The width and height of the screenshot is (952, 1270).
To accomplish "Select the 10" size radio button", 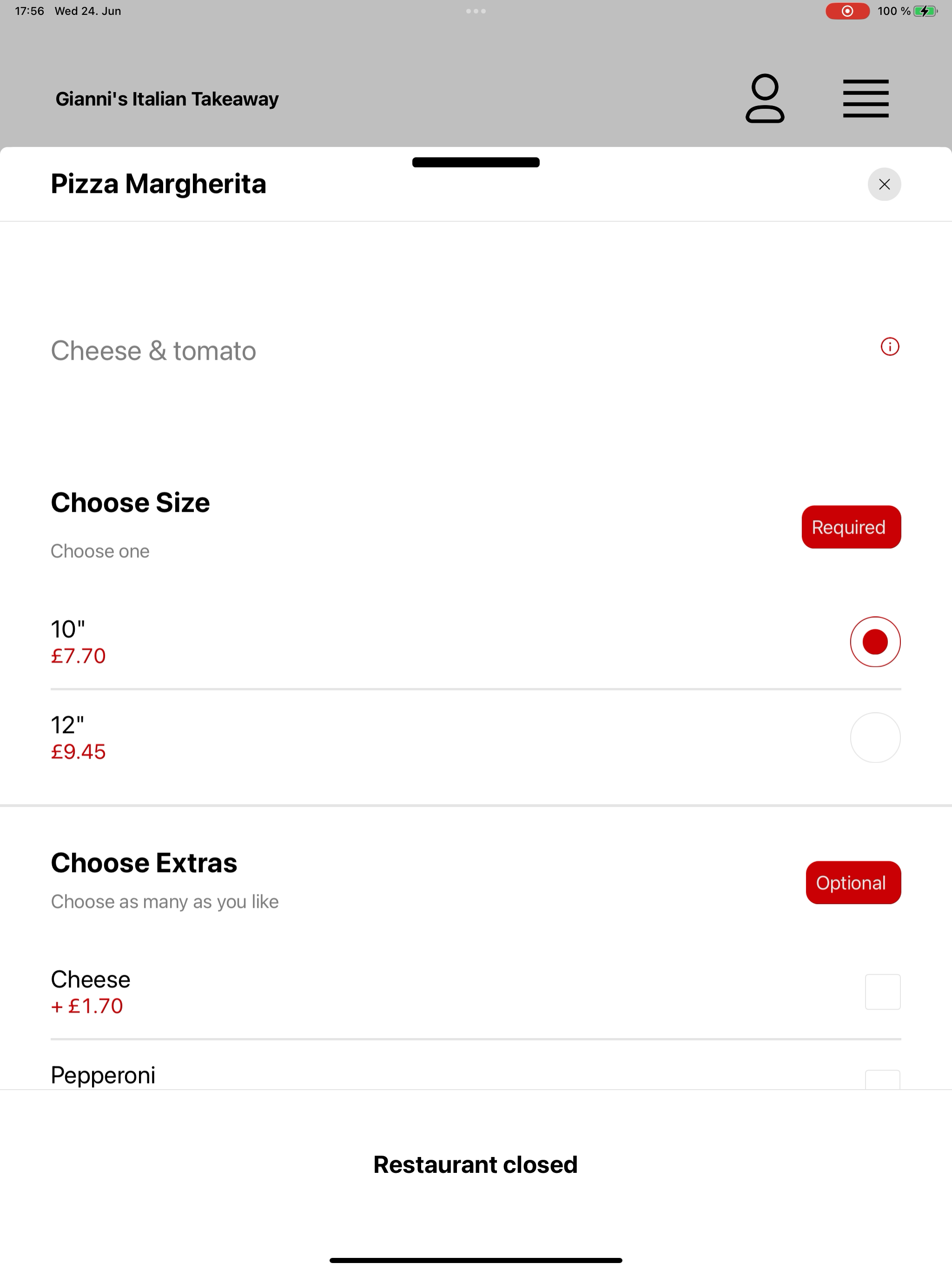I will pos(874,642).
